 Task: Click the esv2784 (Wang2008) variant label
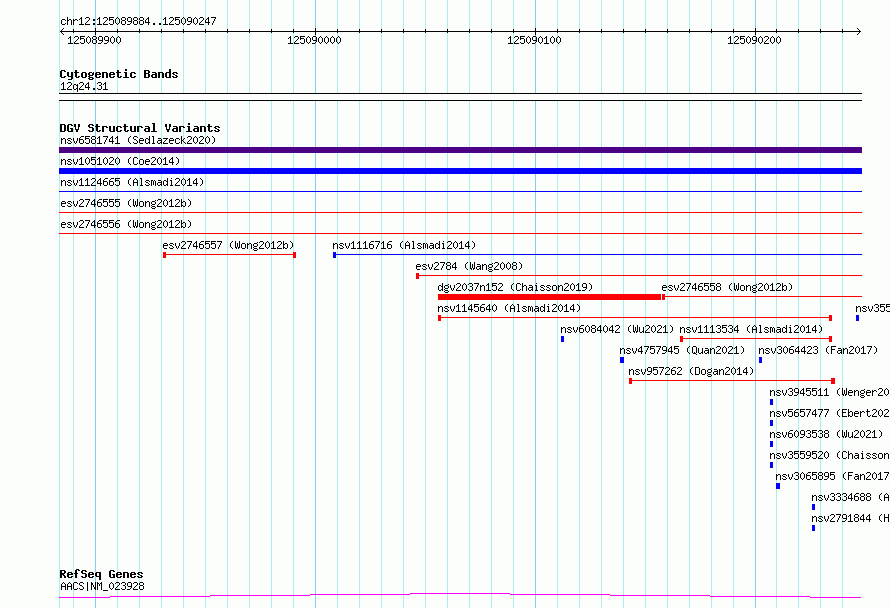(469, 266)
